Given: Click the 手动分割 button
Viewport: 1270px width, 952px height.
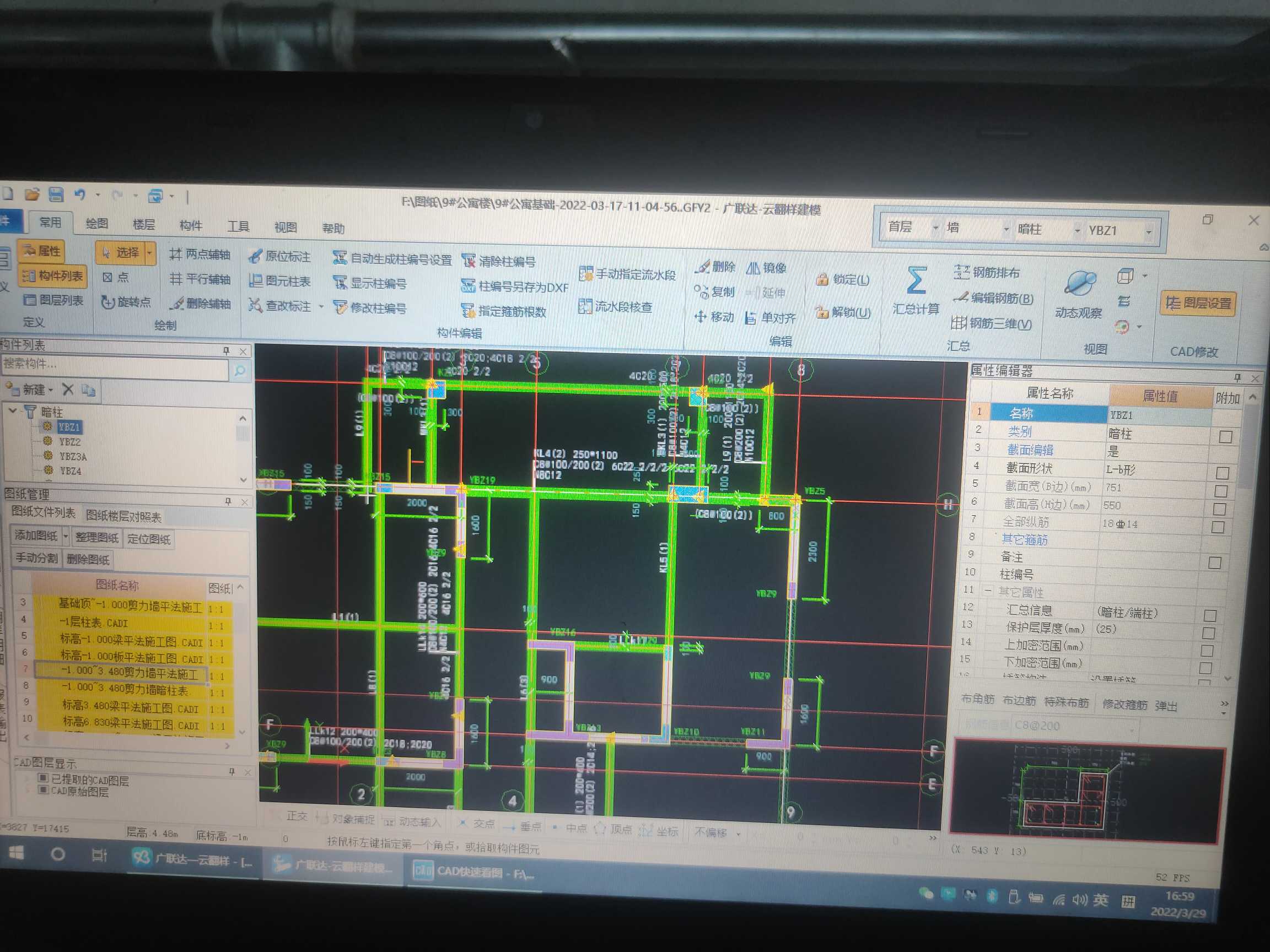Looking at the screenshot, I should tap(36, 557).
